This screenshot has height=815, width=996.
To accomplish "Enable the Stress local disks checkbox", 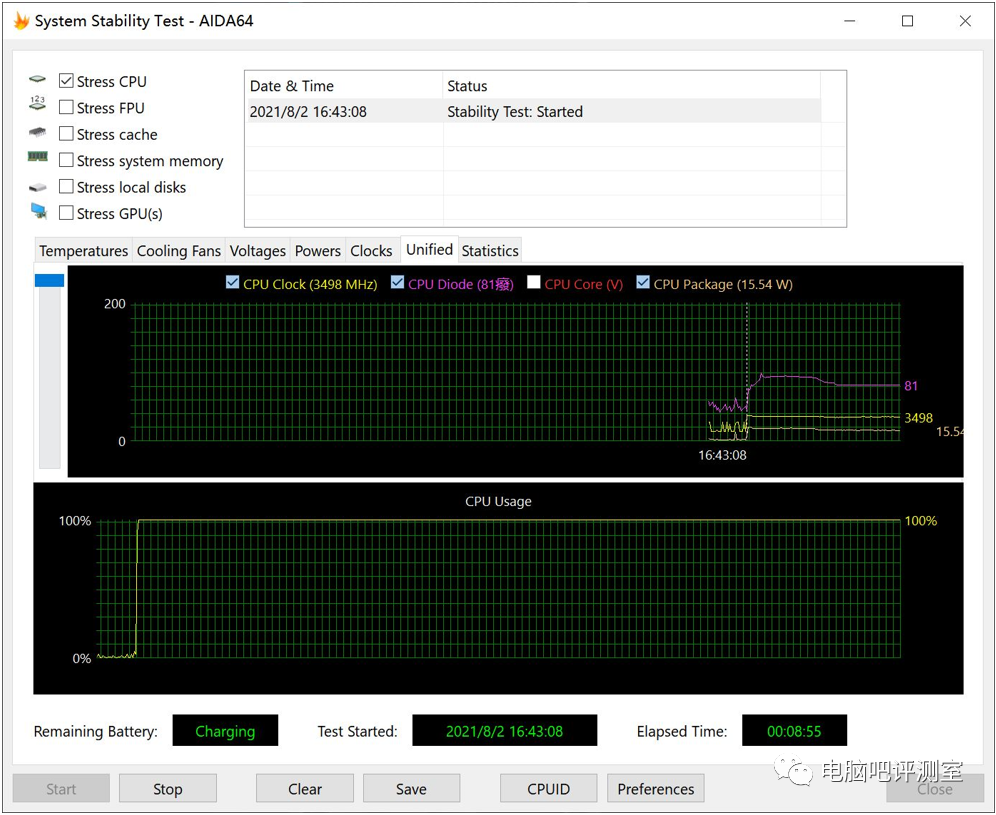I will point(66,186).
